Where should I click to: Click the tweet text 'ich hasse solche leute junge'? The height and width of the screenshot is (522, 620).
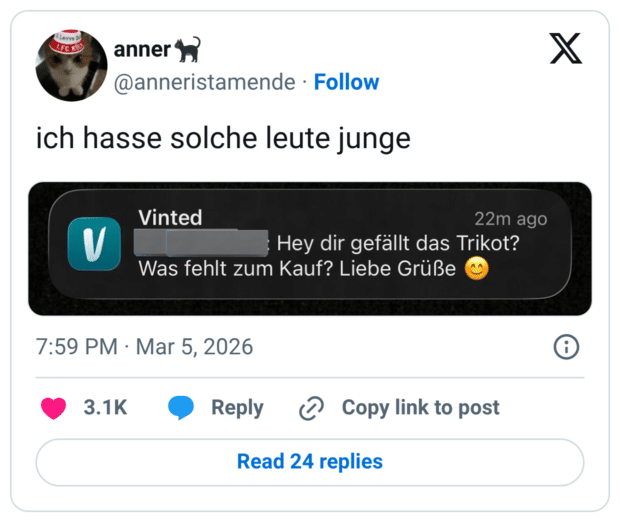[x=223, y=138]
